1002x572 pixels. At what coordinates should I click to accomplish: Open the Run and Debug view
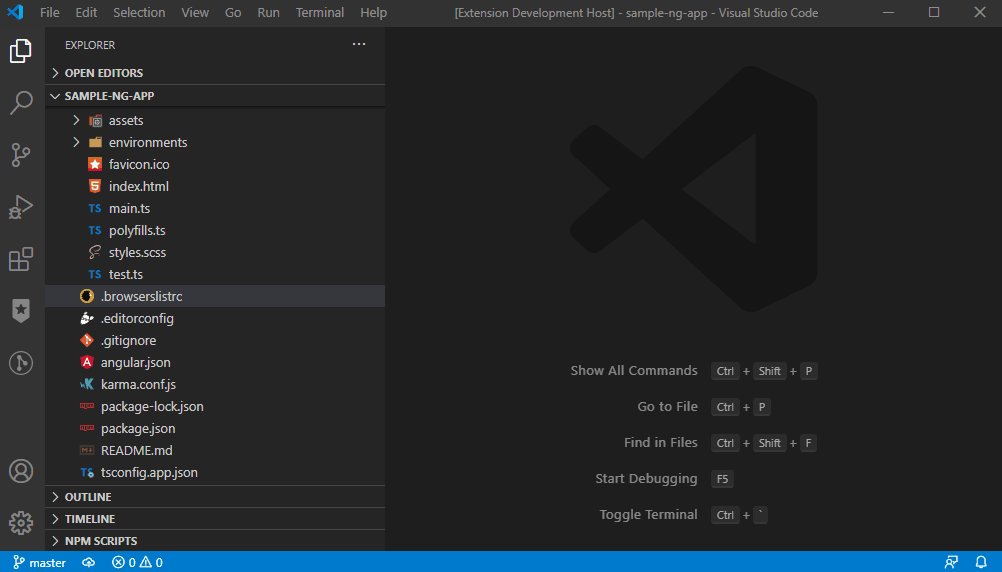(20, 207)
